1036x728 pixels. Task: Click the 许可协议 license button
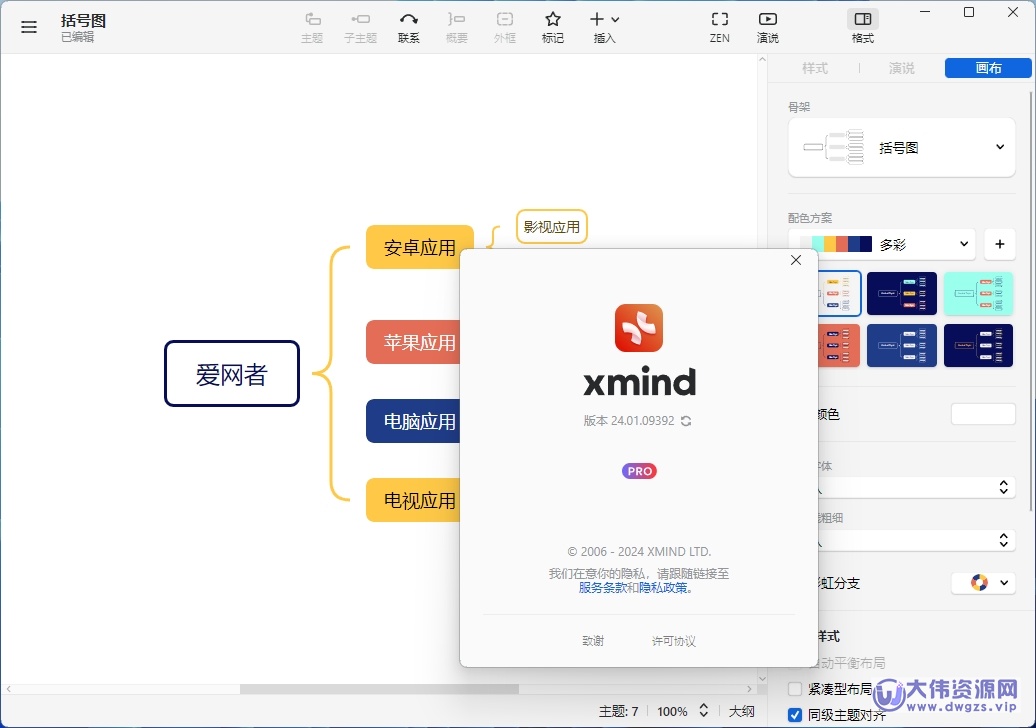[x=673, y=641]
